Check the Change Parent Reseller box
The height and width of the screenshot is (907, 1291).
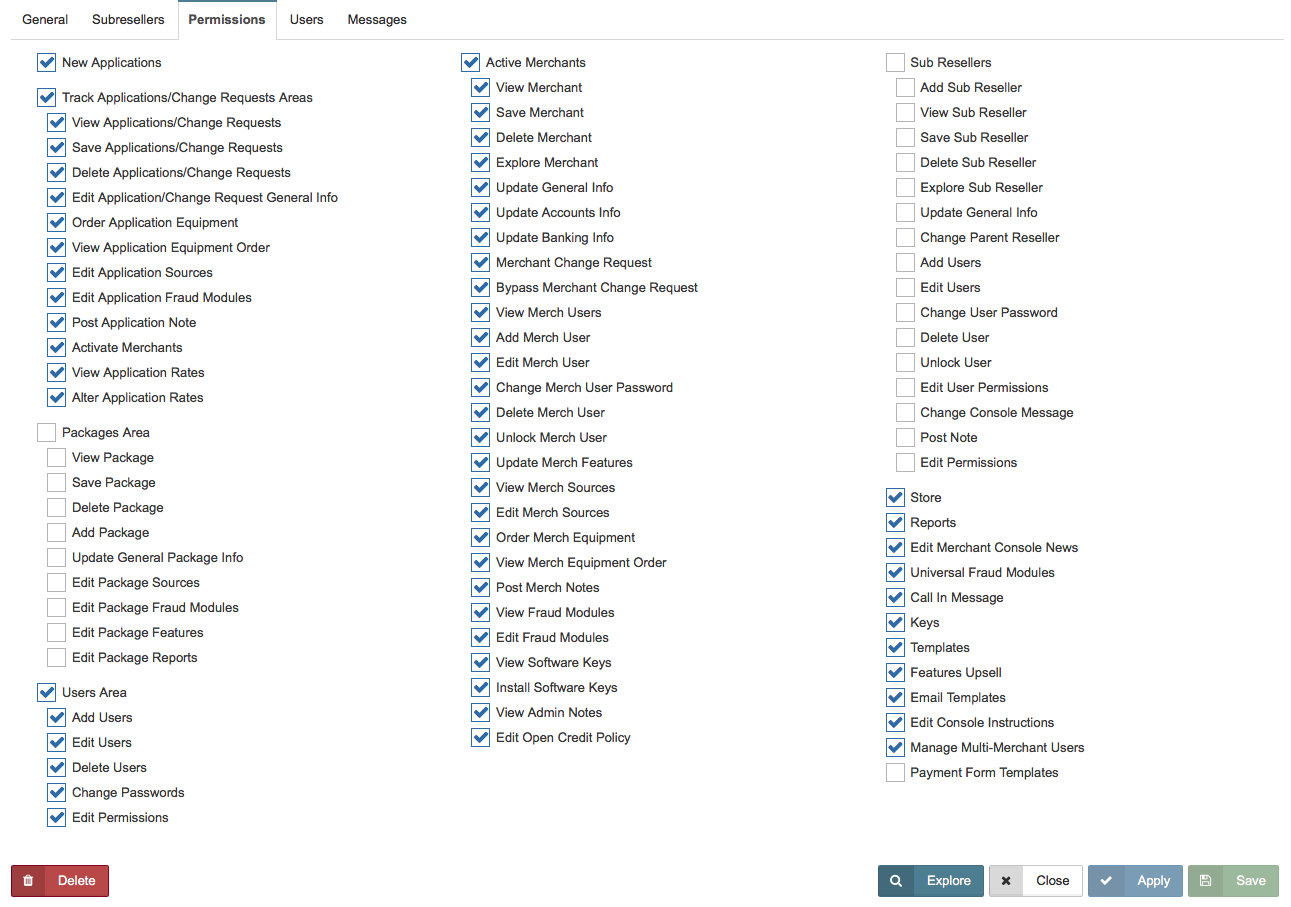[x=905, y=238]
